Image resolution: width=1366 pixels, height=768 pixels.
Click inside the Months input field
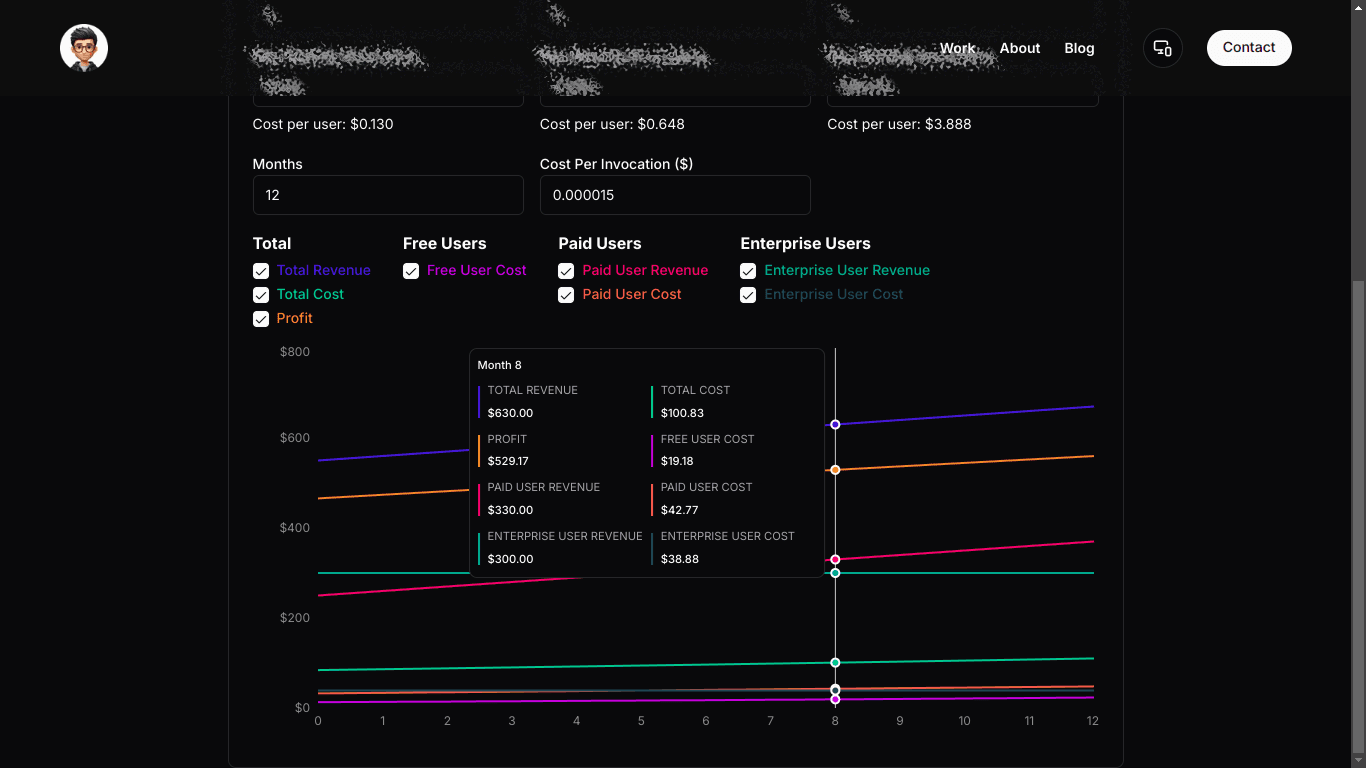click(x=387, y=195)
